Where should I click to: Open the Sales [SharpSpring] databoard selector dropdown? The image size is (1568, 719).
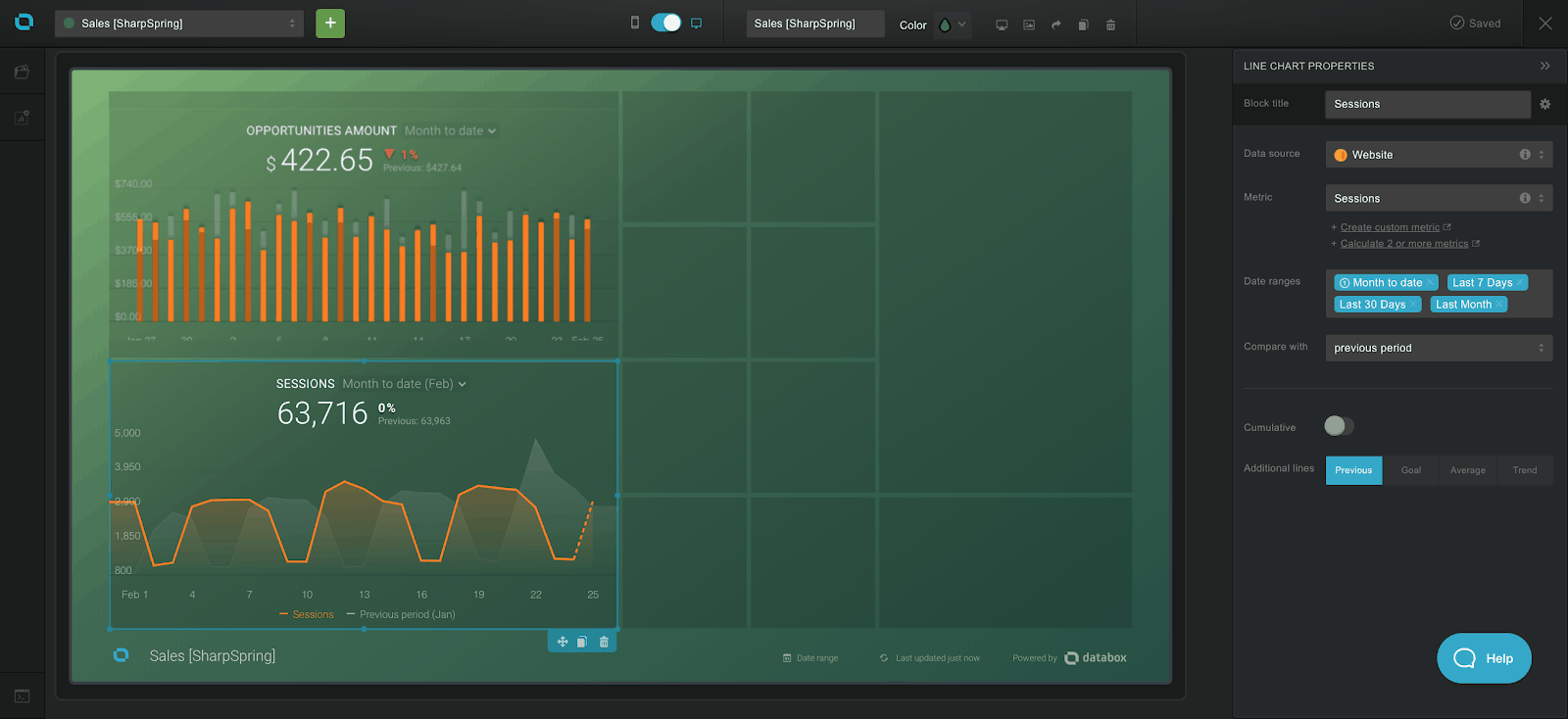click(179, 24)
